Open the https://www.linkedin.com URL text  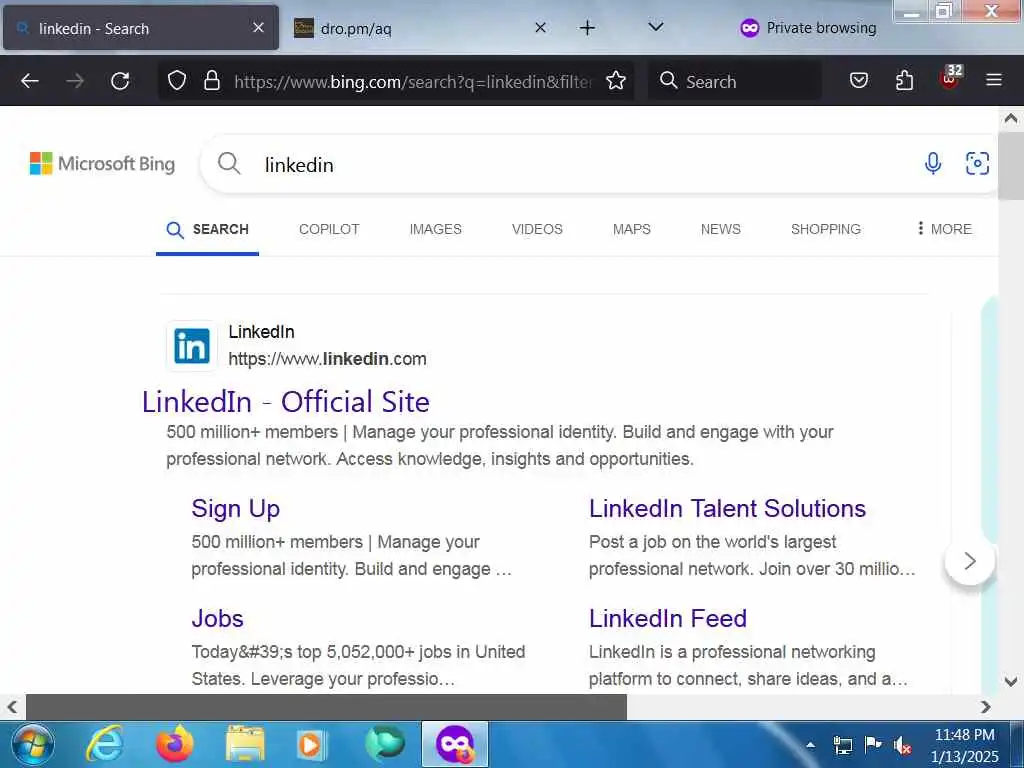pos(327,359)
